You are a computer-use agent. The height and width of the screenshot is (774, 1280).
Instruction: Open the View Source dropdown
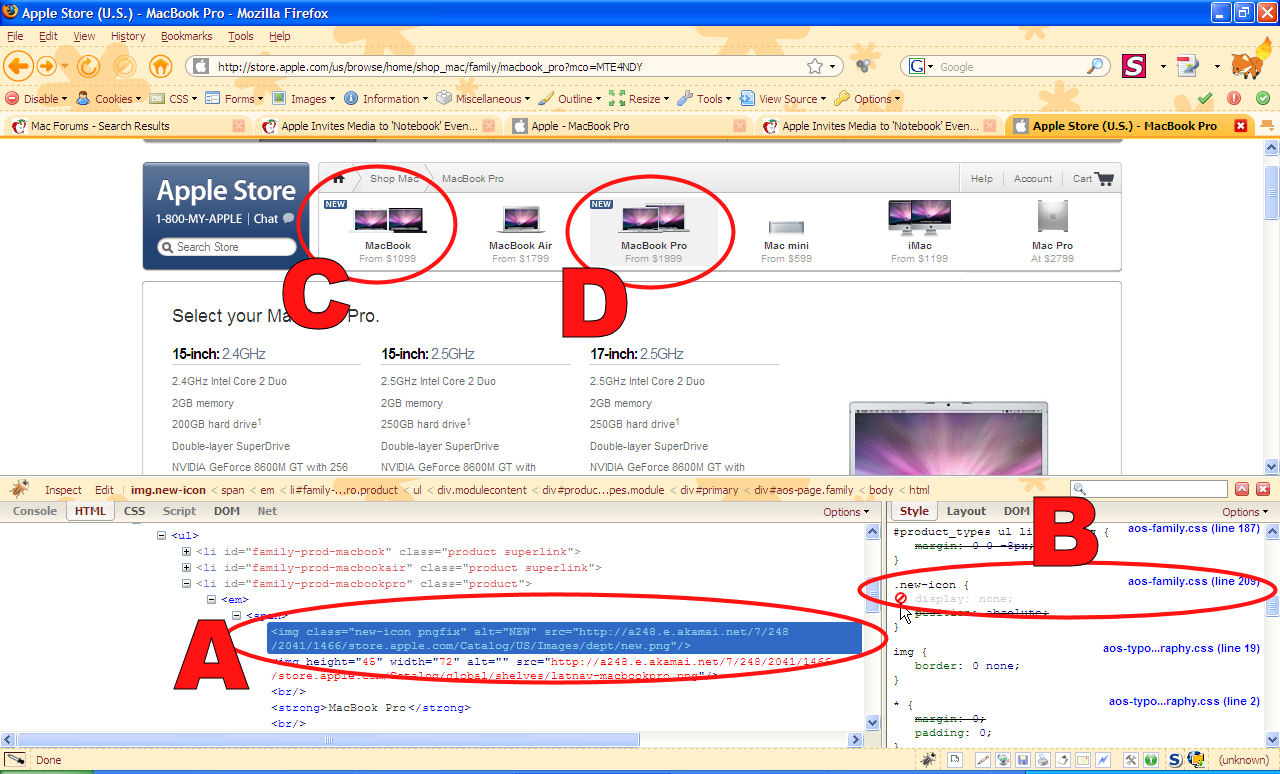783,98
